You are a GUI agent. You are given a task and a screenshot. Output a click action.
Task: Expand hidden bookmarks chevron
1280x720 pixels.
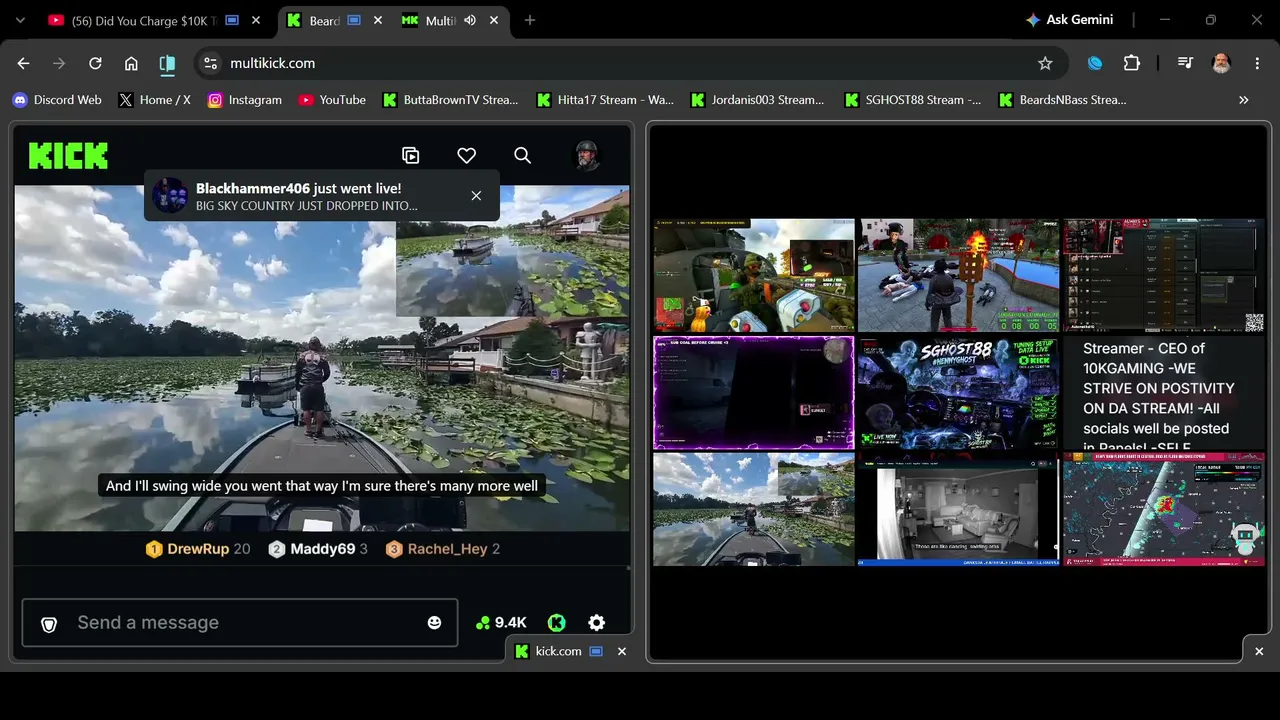click(x=1243, y=100)
